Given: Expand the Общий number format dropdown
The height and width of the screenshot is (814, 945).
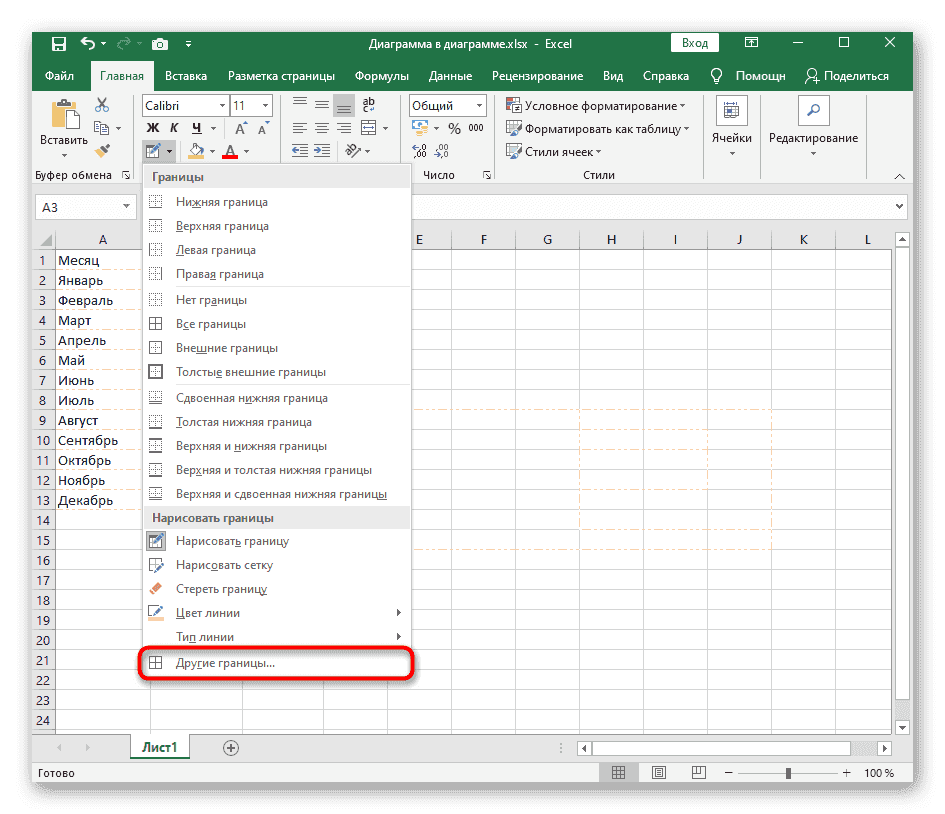Looking at the screenshot, I should pos(480,106).
